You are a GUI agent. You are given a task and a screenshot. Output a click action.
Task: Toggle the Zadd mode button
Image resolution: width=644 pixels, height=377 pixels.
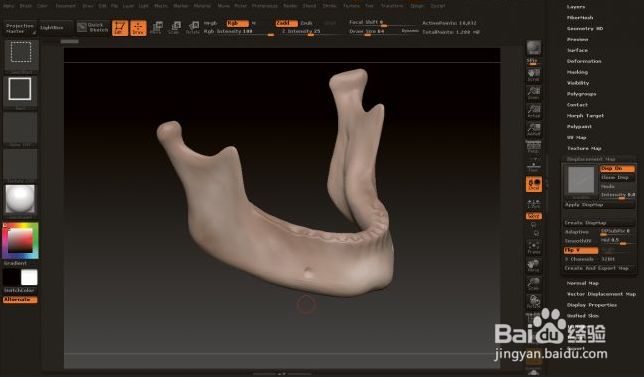coord(286,23)
